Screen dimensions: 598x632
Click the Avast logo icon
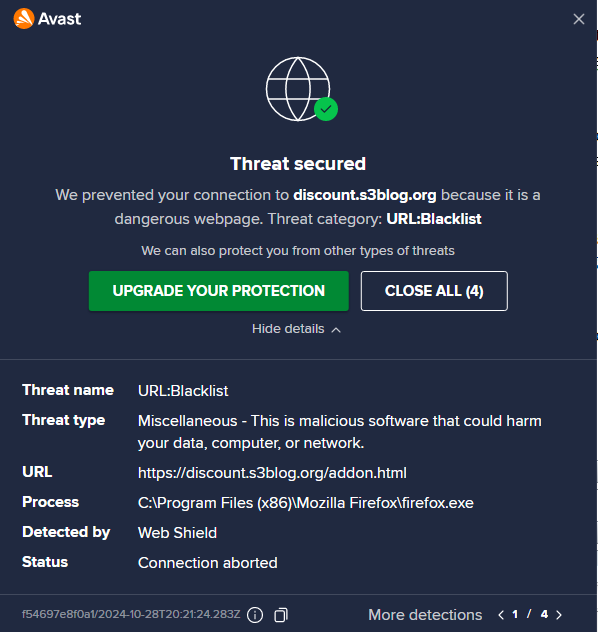tap(24, 19)
